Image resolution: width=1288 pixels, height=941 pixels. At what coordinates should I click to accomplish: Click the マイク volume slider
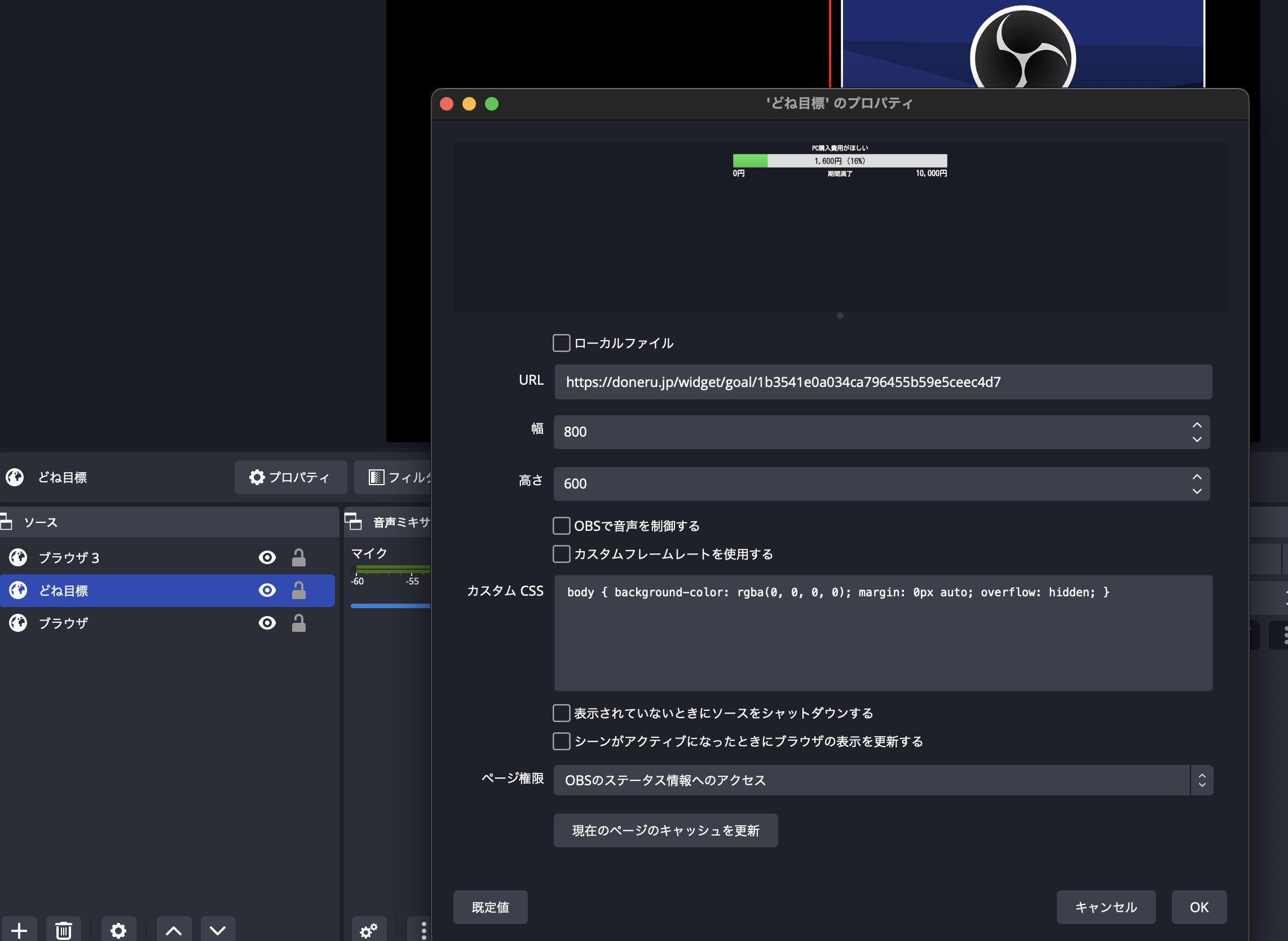pyautogui.click(x=391, y=605)
